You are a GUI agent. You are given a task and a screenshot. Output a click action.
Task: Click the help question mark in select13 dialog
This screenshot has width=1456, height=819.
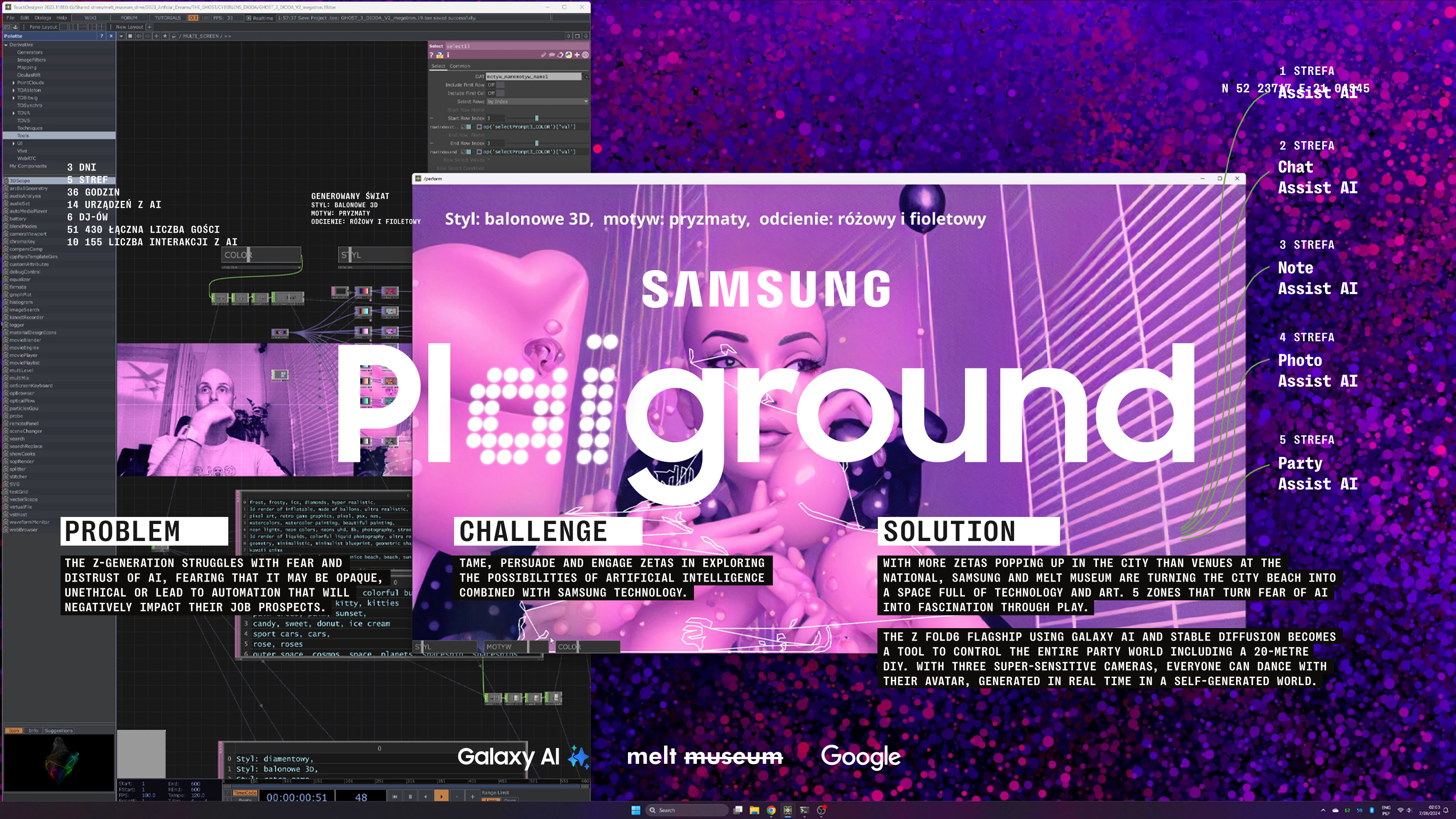432,55
